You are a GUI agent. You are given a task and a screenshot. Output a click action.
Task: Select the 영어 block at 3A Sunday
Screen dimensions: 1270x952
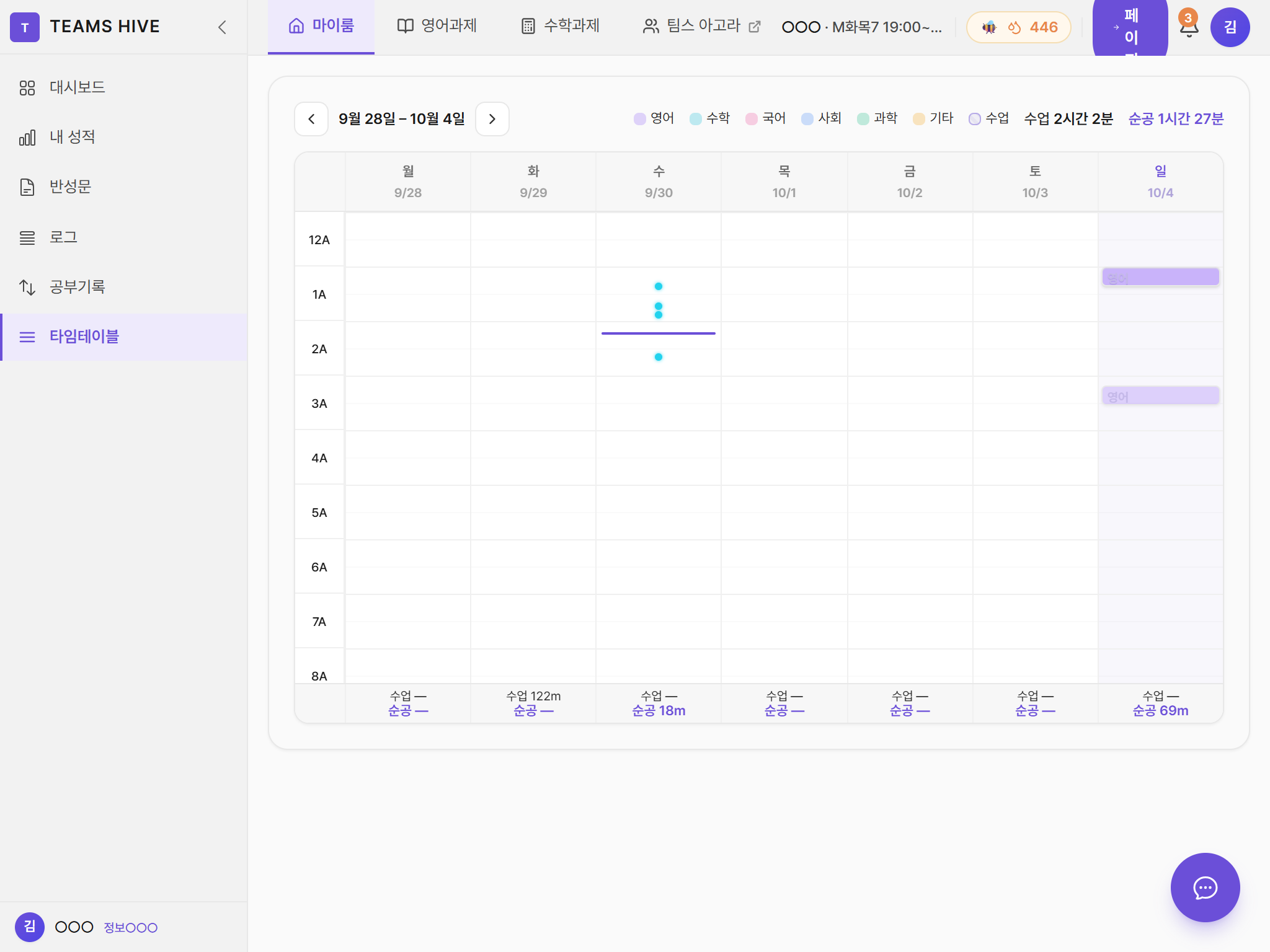click(1160, 395)
